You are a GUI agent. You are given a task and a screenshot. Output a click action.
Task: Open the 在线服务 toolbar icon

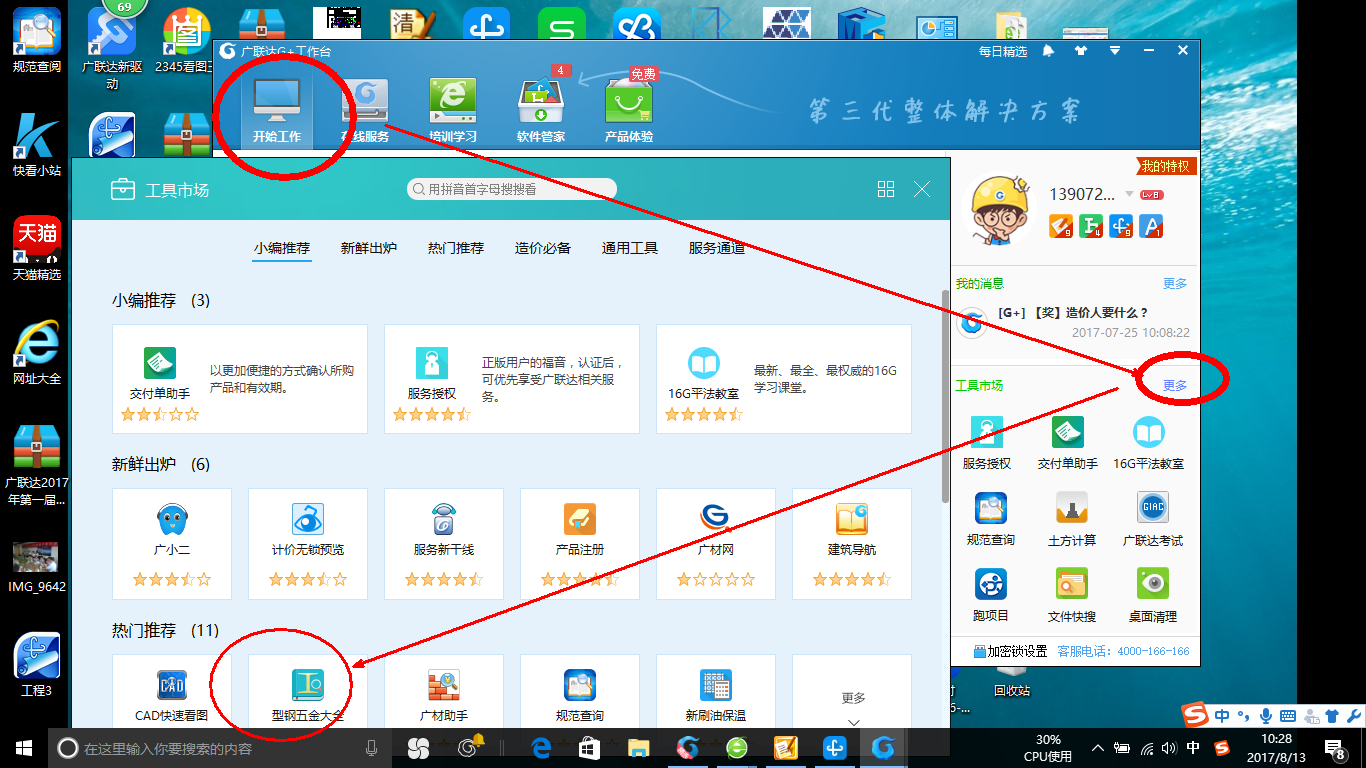pyautogui.click(x=365, y=111)
